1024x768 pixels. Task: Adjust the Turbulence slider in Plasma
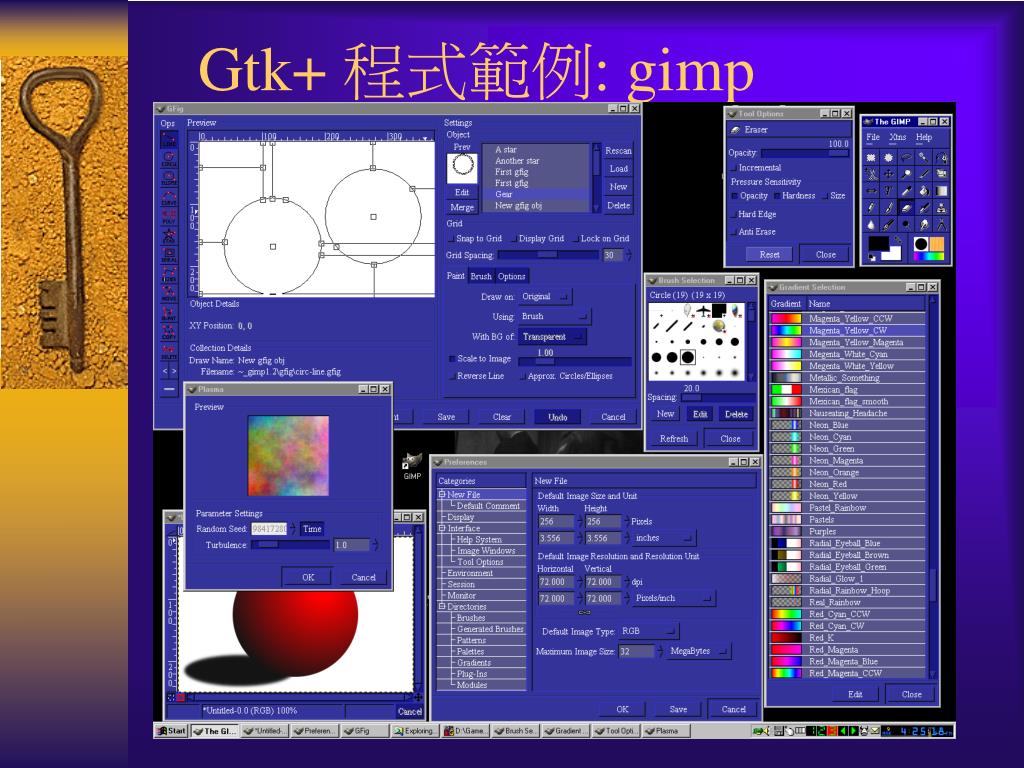coord(289,545)
